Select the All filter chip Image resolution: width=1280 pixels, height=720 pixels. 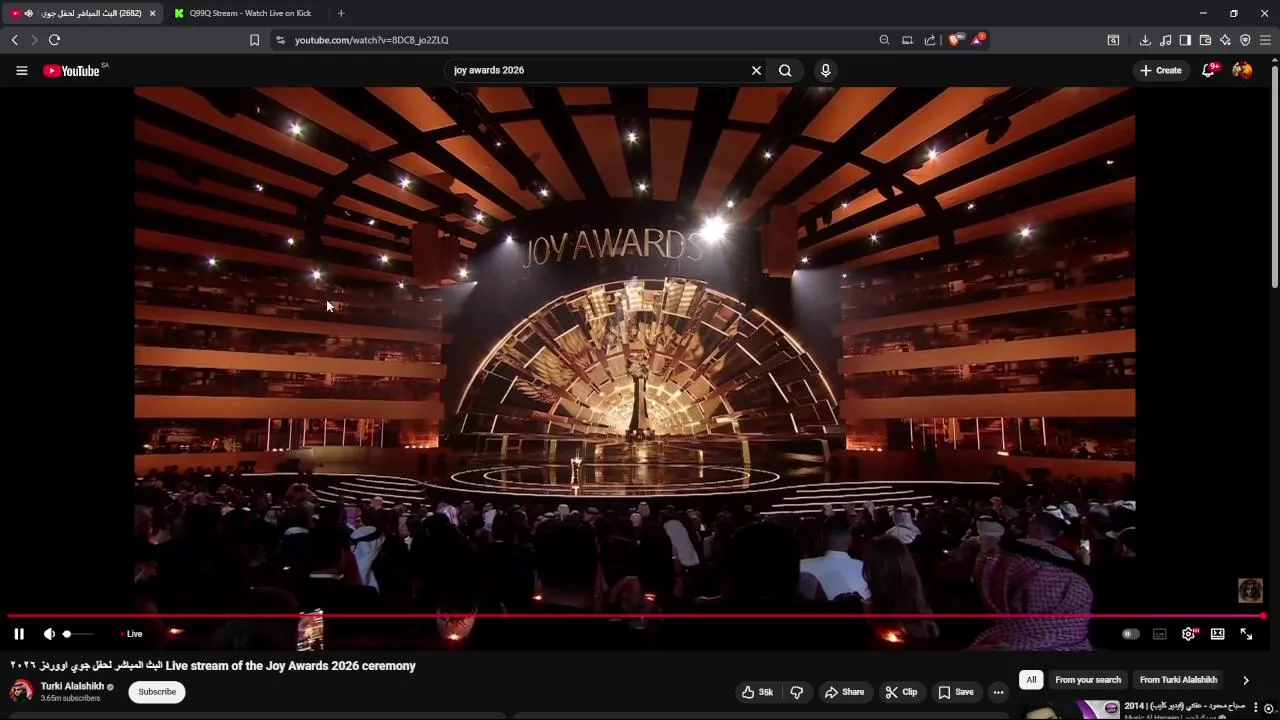click(x=1031, y=680)
